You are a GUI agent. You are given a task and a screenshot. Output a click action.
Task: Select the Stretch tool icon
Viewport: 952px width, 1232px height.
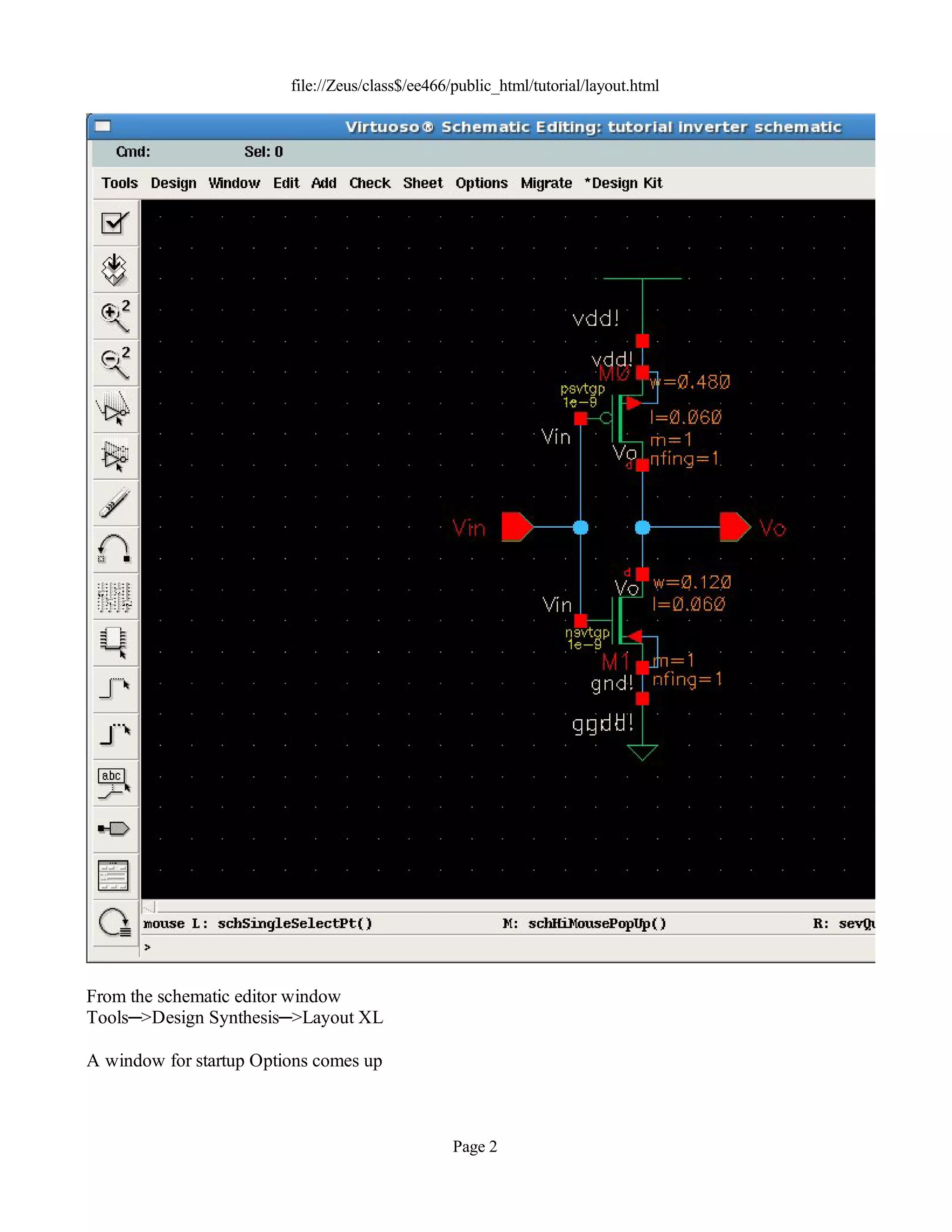coord(115,409)
